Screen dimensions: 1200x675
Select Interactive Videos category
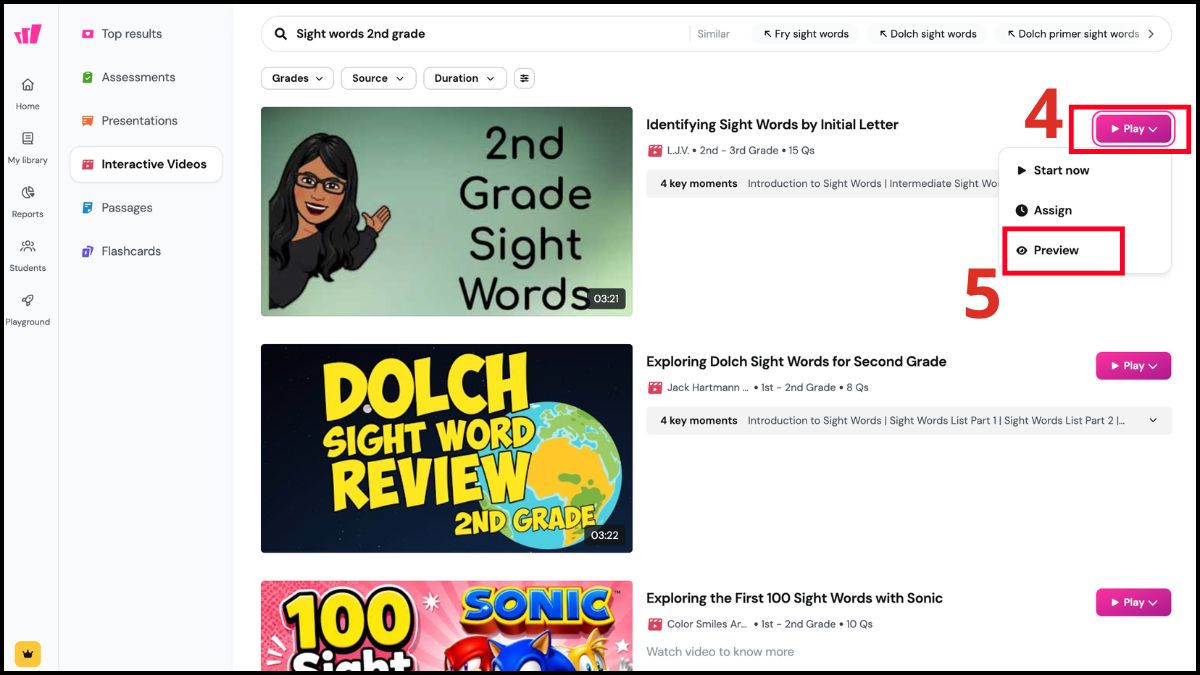[x=146, y=164]
